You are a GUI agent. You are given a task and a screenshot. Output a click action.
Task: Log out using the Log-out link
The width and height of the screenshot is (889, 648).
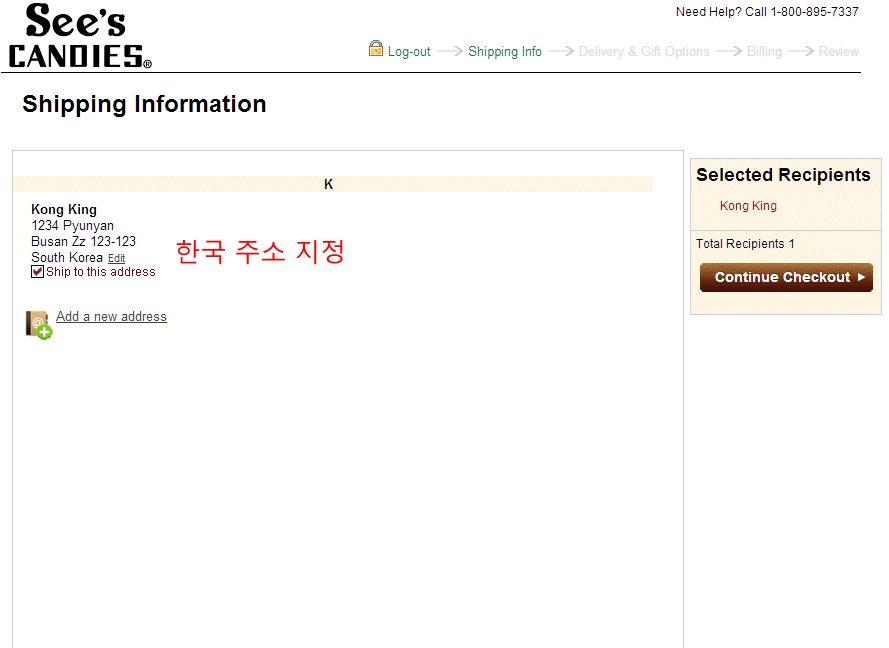click(409, 52)
